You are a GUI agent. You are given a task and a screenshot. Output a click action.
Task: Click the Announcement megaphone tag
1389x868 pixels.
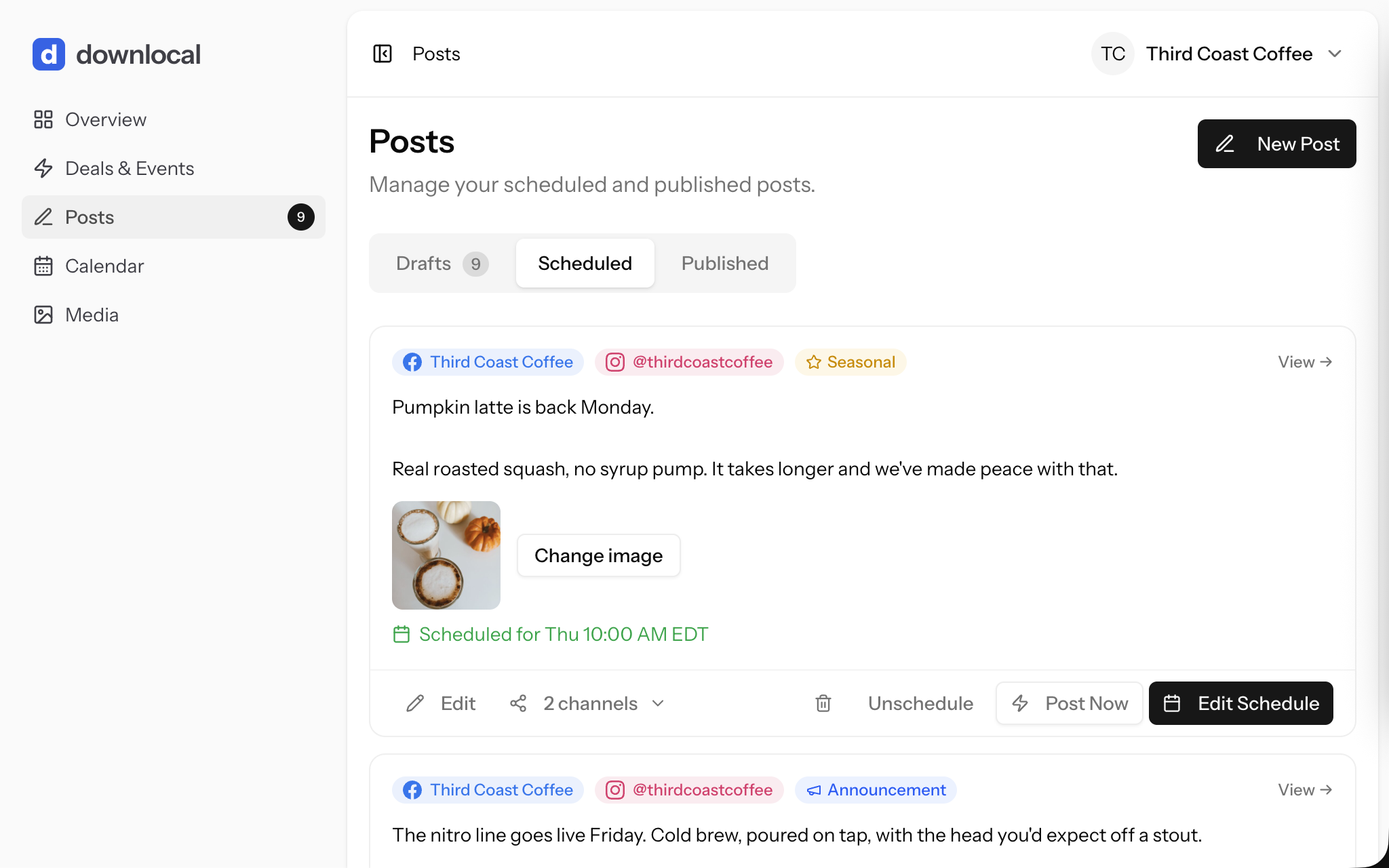click(876, 790)
